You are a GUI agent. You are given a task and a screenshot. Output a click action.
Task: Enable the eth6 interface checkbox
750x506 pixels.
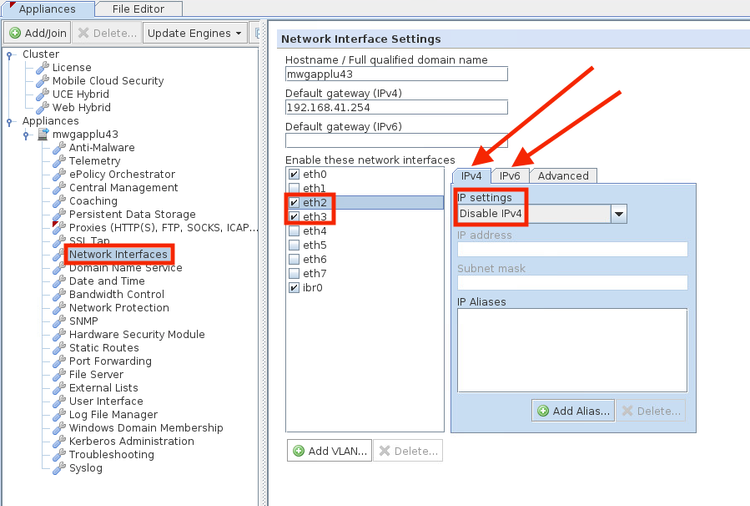tap(294, 259)
